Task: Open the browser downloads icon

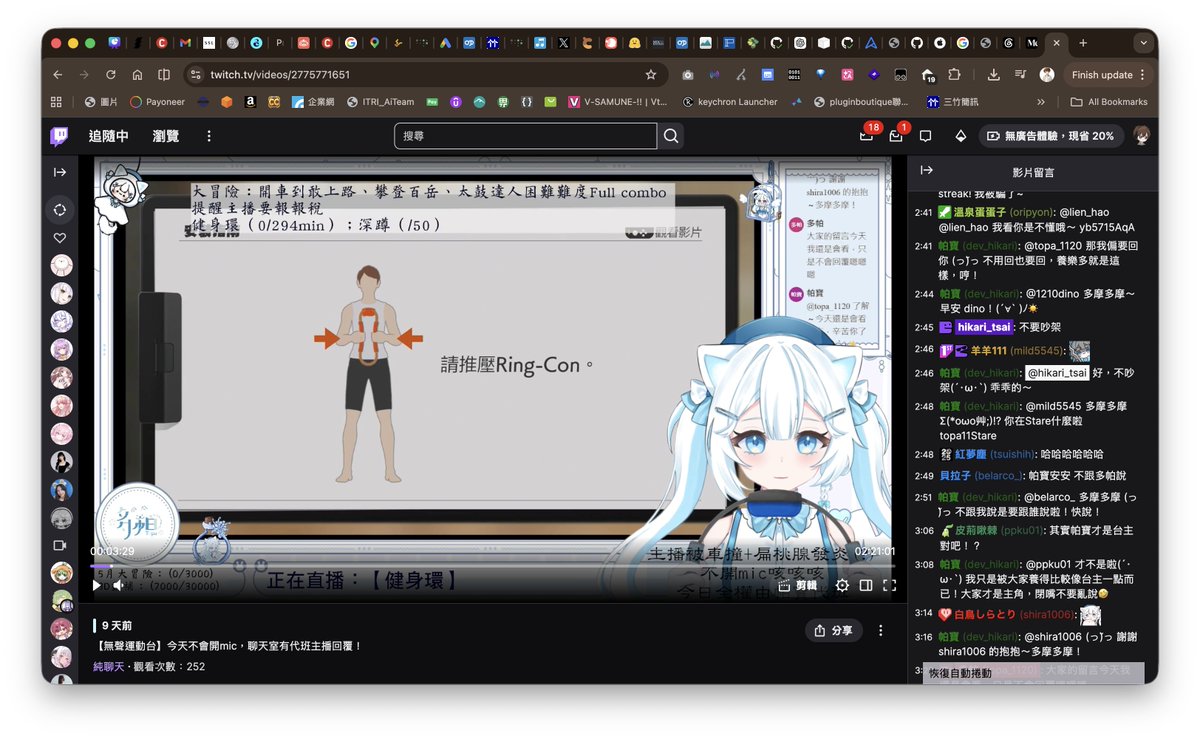Action: 993,75
